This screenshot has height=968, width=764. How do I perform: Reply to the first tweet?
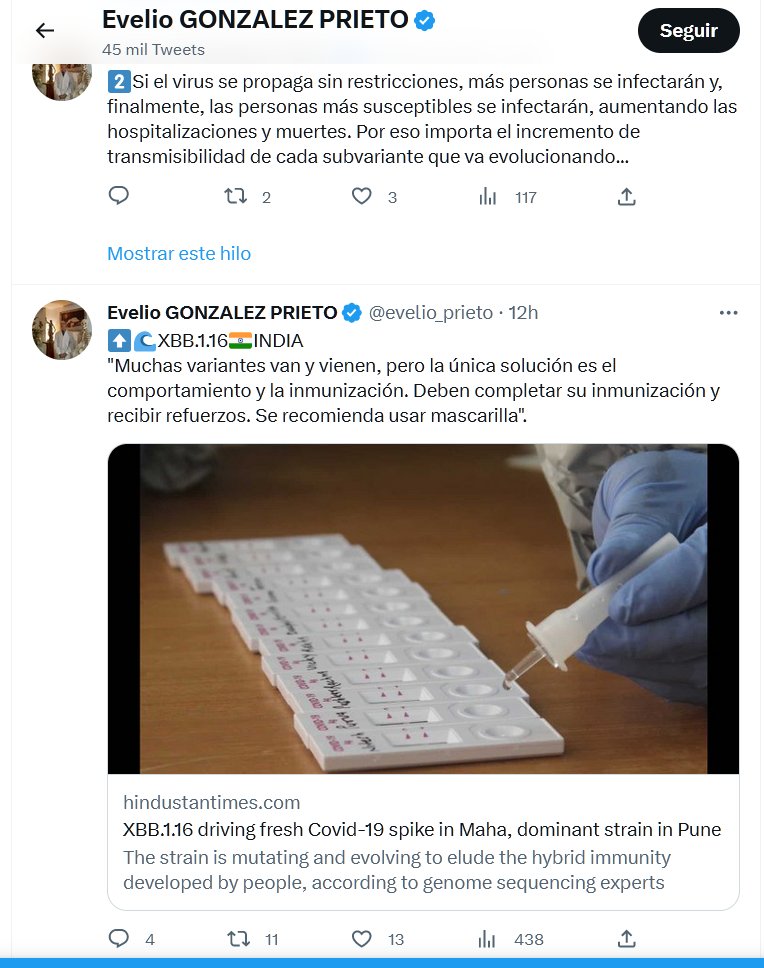point(119,196)
